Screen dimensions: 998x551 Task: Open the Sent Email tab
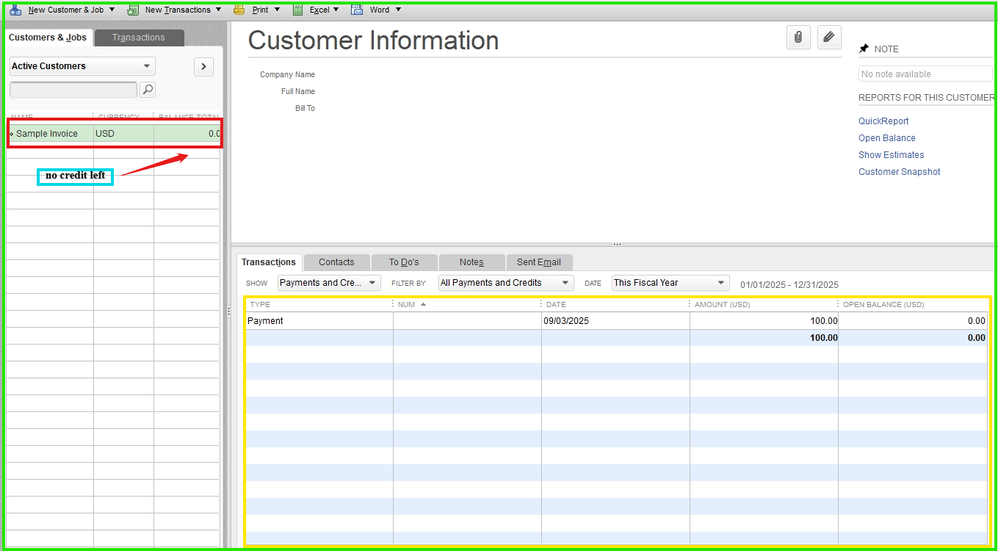coord(538,262)
